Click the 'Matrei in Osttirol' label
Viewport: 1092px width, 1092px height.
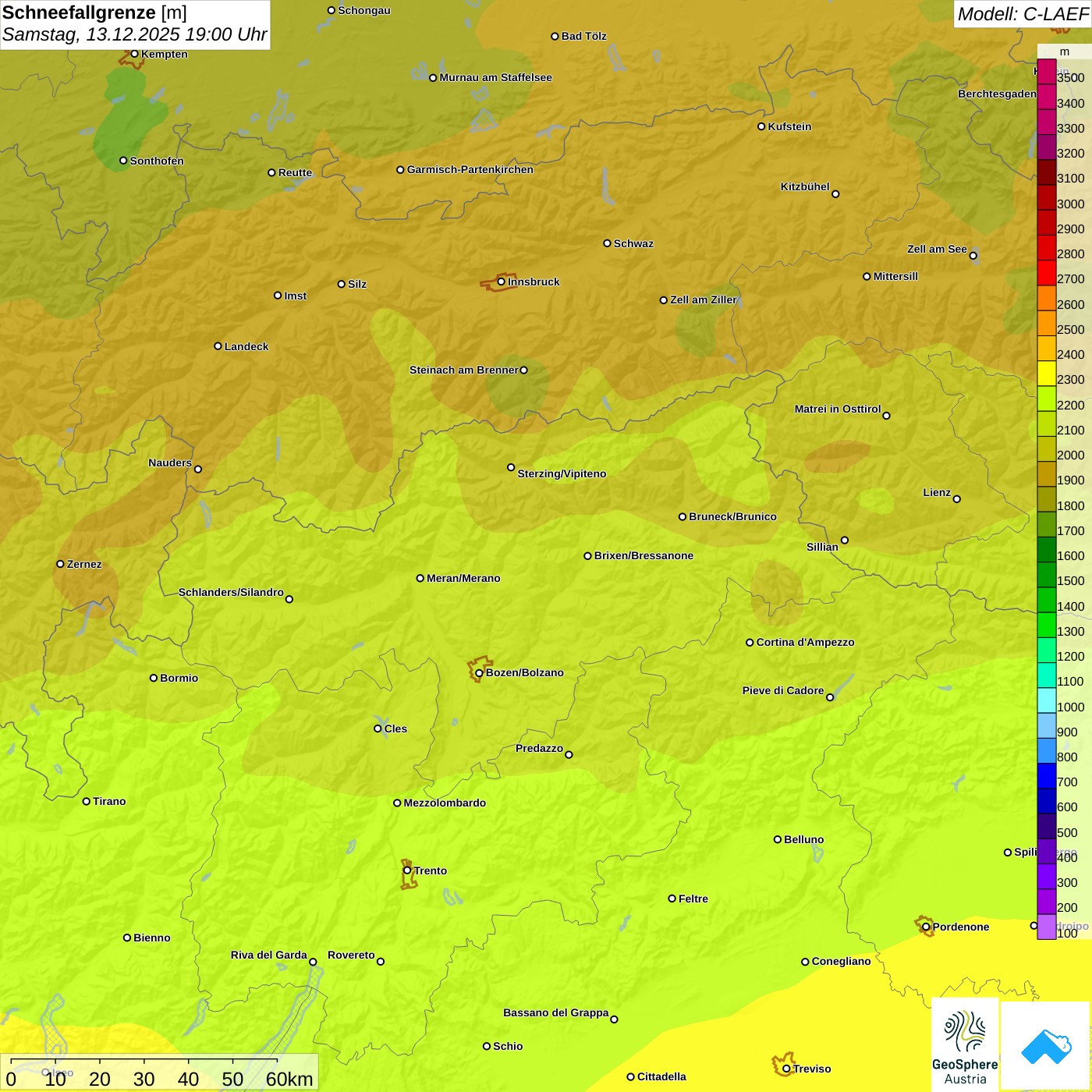[838, 409]
